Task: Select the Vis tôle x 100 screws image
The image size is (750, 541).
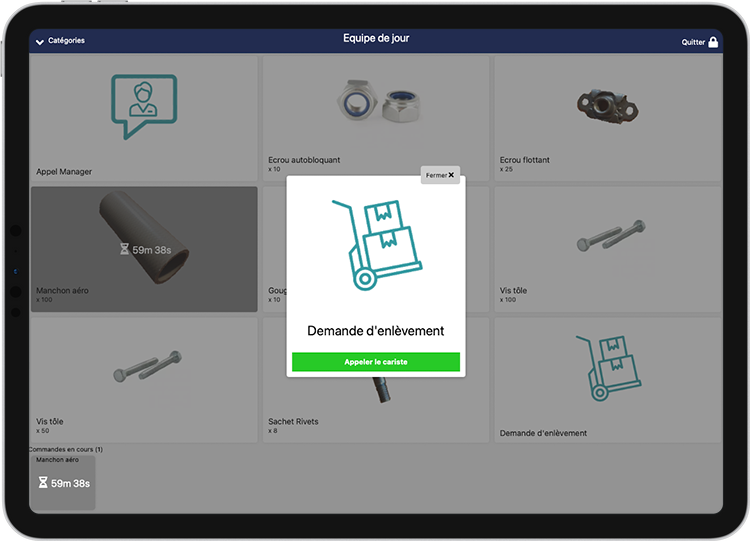Action: pyautogui.click(x=611, y=236)
